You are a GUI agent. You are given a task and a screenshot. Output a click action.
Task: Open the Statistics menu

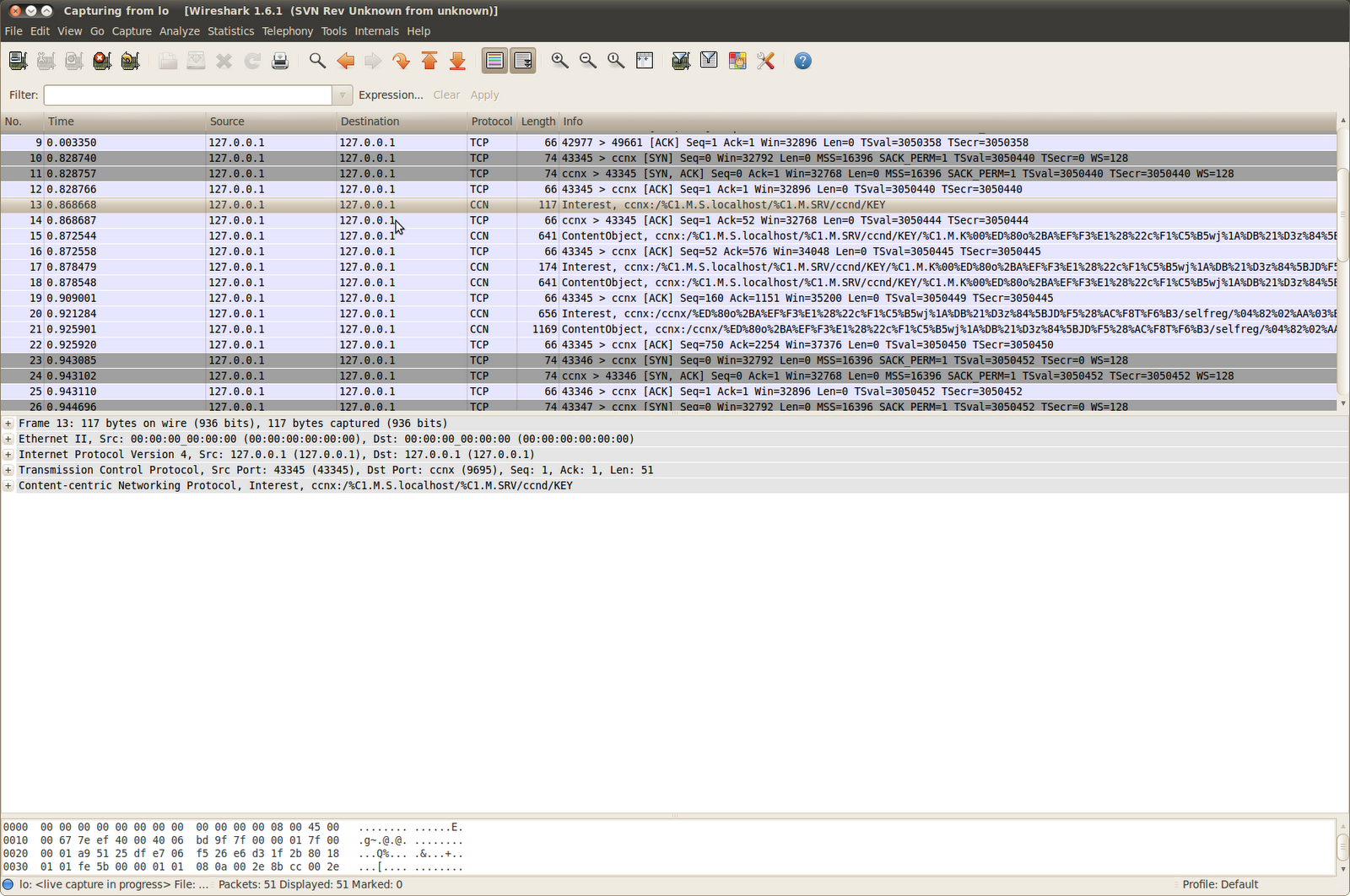230,30
